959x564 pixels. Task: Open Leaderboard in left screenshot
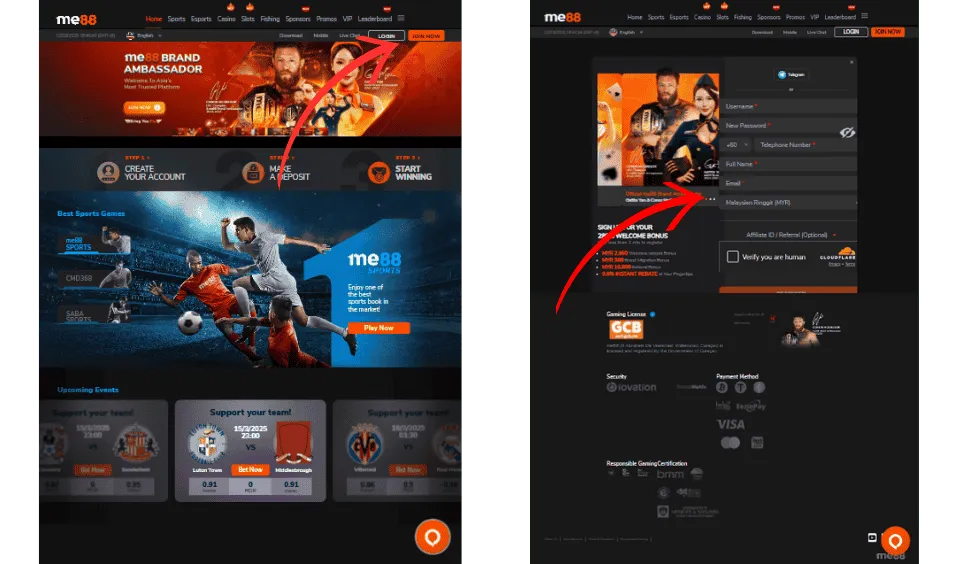[x=374, y=19]
